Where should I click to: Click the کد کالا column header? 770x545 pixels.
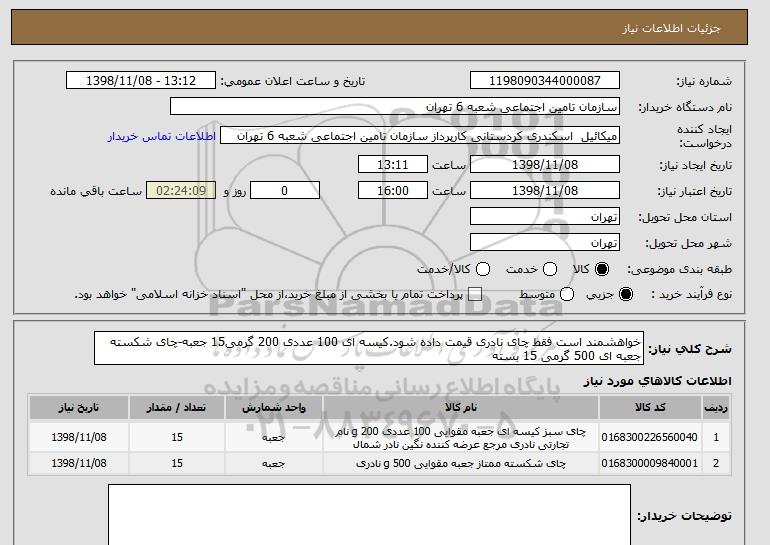point(650,408)
